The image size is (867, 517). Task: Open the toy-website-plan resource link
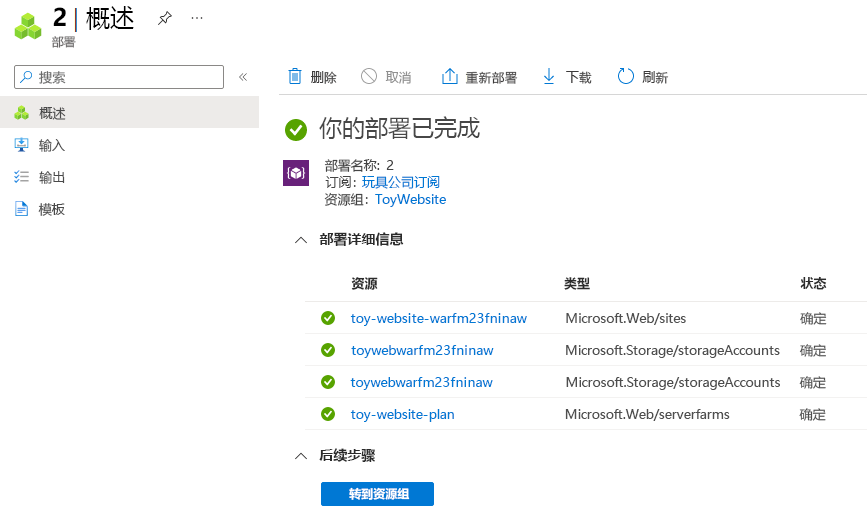click(403, 414)
